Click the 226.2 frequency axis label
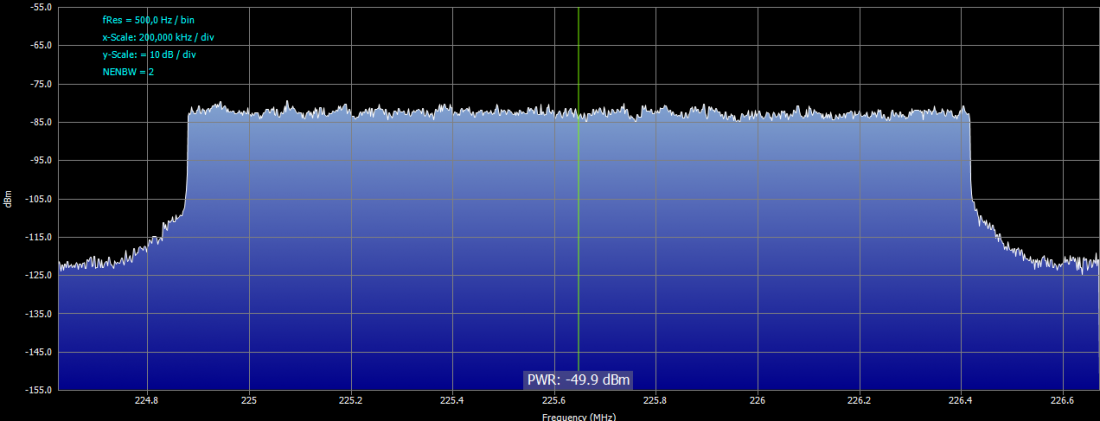The height and width of the screenshot is (421, 1100). (859, 401)
